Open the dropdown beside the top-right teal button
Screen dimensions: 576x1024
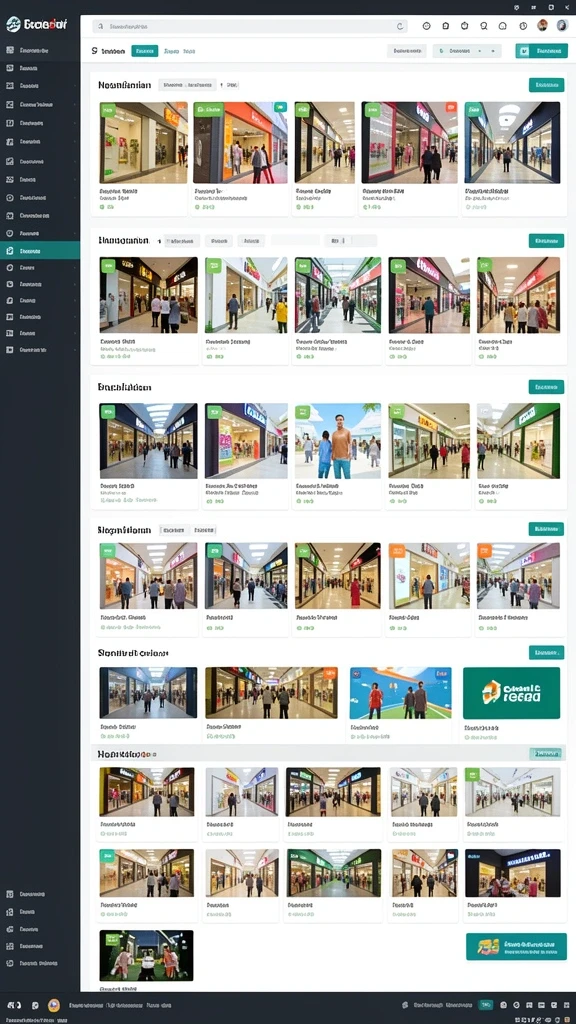[x=466, y=51]
